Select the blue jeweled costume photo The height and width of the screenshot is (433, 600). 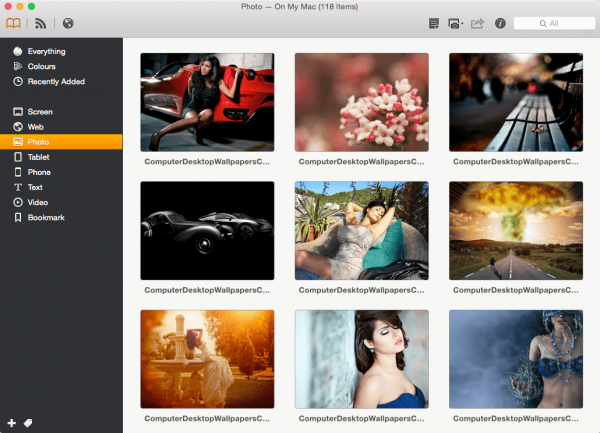click(516, 359)
